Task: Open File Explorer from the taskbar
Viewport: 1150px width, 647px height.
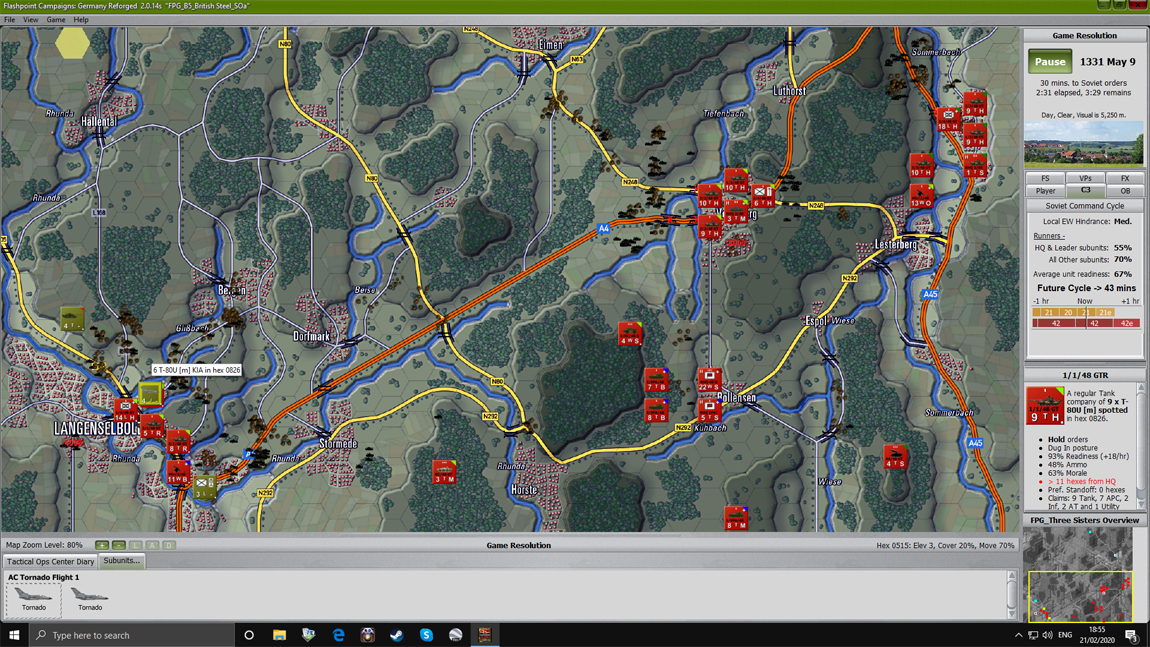Action: tap(279, 635)
